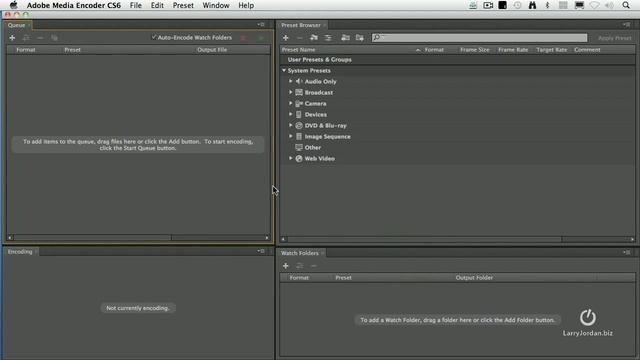Select User Presets & Groups row
The width and height of the screenshot is (640, 360).
tap(458, 60)
